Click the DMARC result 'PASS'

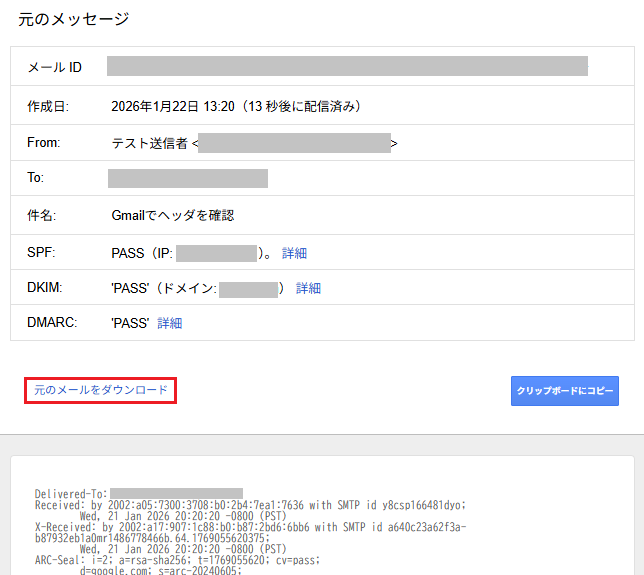click(x=130, y=323)
